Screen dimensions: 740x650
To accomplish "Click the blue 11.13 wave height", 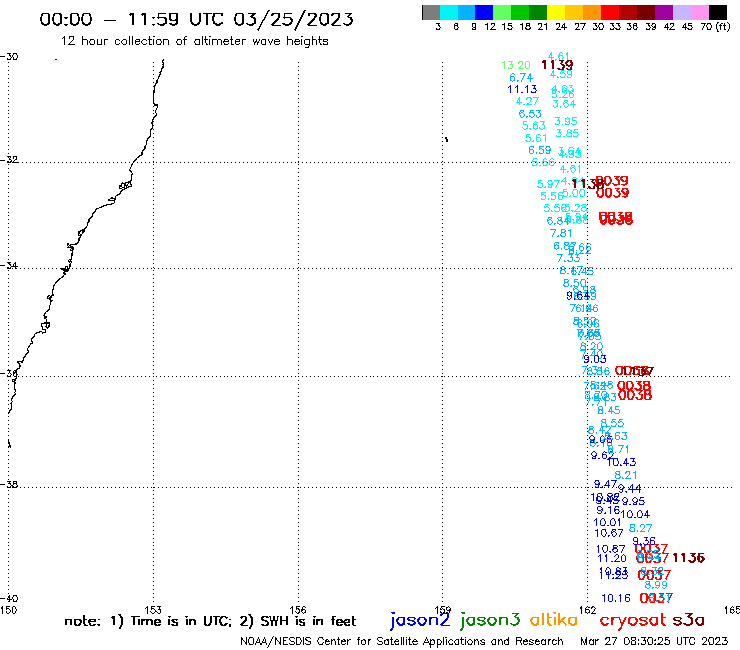I will click(x=522, y=89).
